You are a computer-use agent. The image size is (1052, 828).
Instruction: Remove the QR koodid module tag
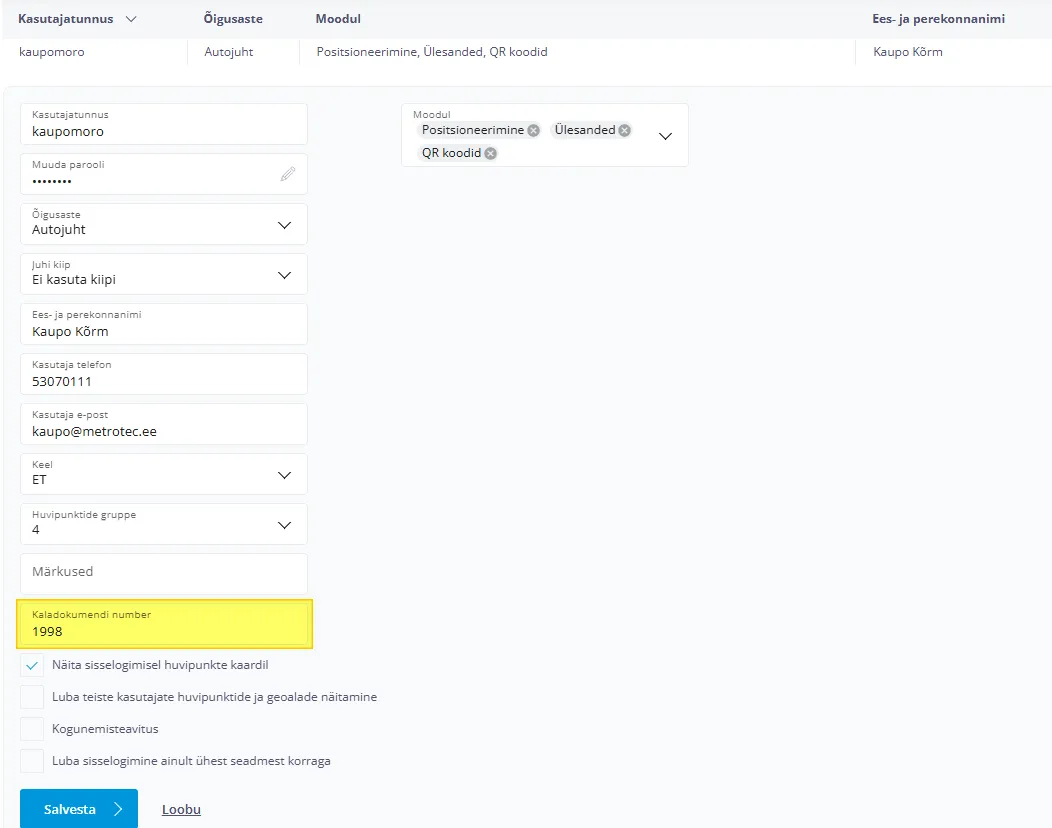tap(490, 153)
